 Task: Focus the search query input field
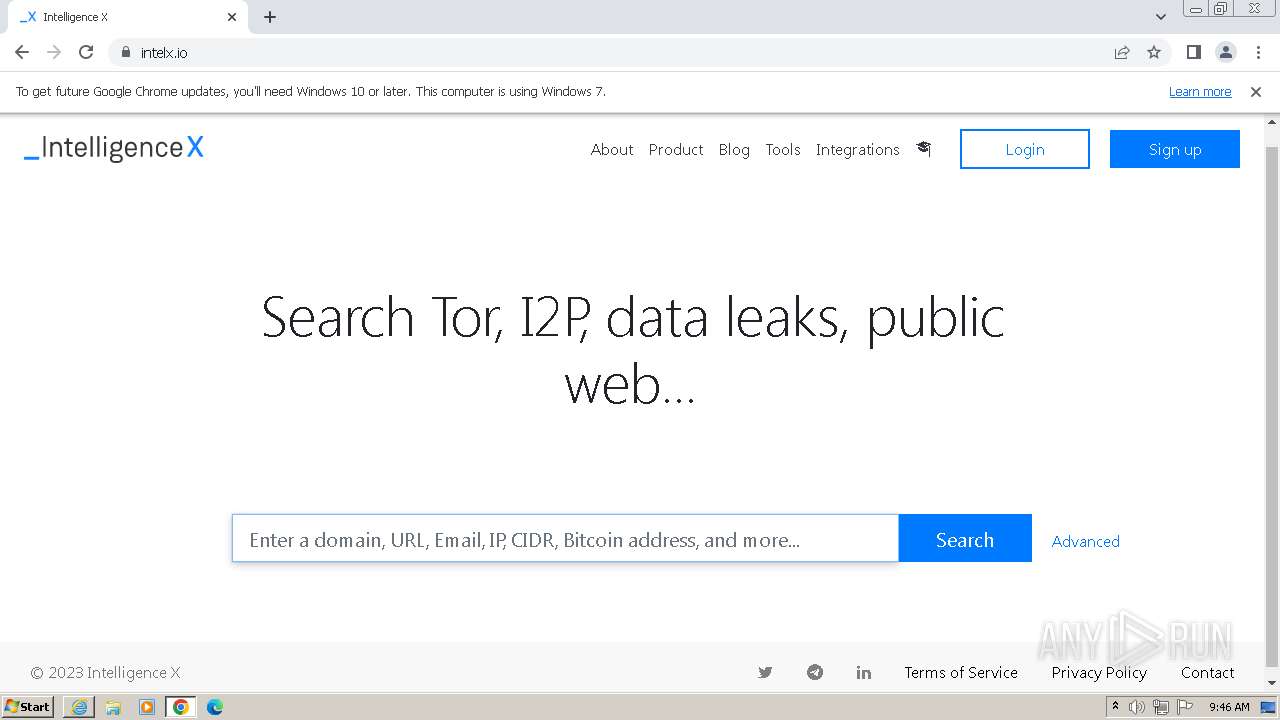(565, 539)
